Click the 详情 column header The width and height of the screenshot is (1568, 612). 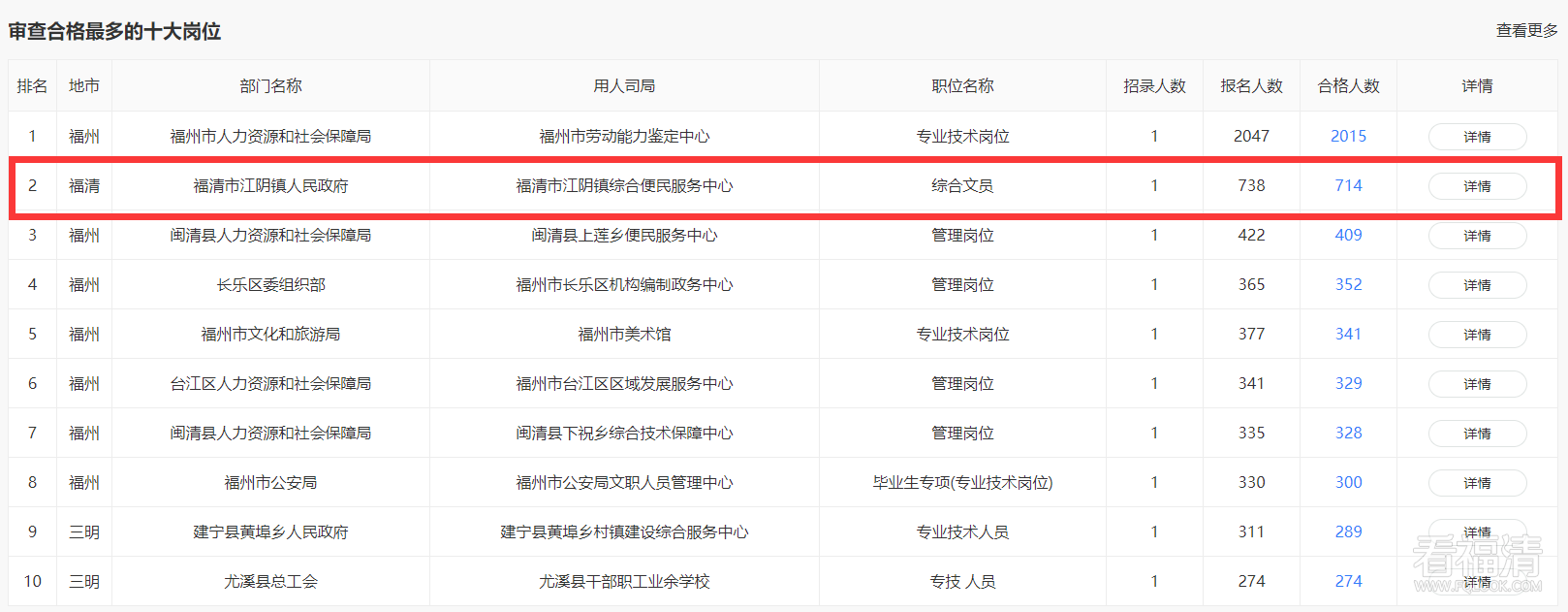coord(1477,85)
